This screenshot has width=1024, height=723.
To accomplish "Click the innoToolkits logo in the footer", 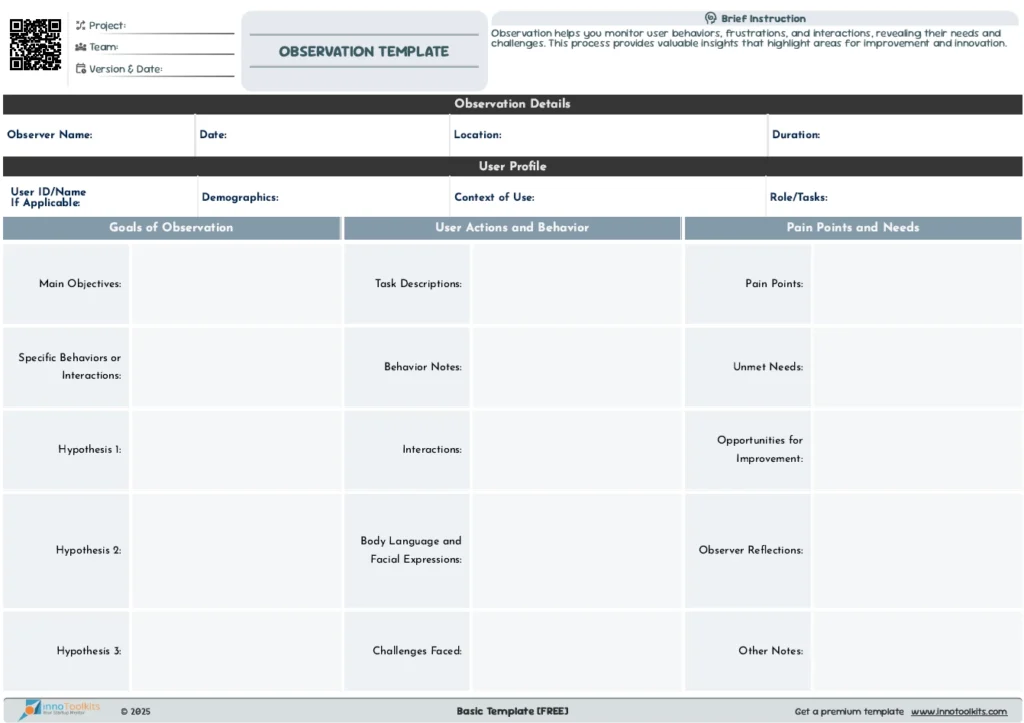I will (60, 709).
